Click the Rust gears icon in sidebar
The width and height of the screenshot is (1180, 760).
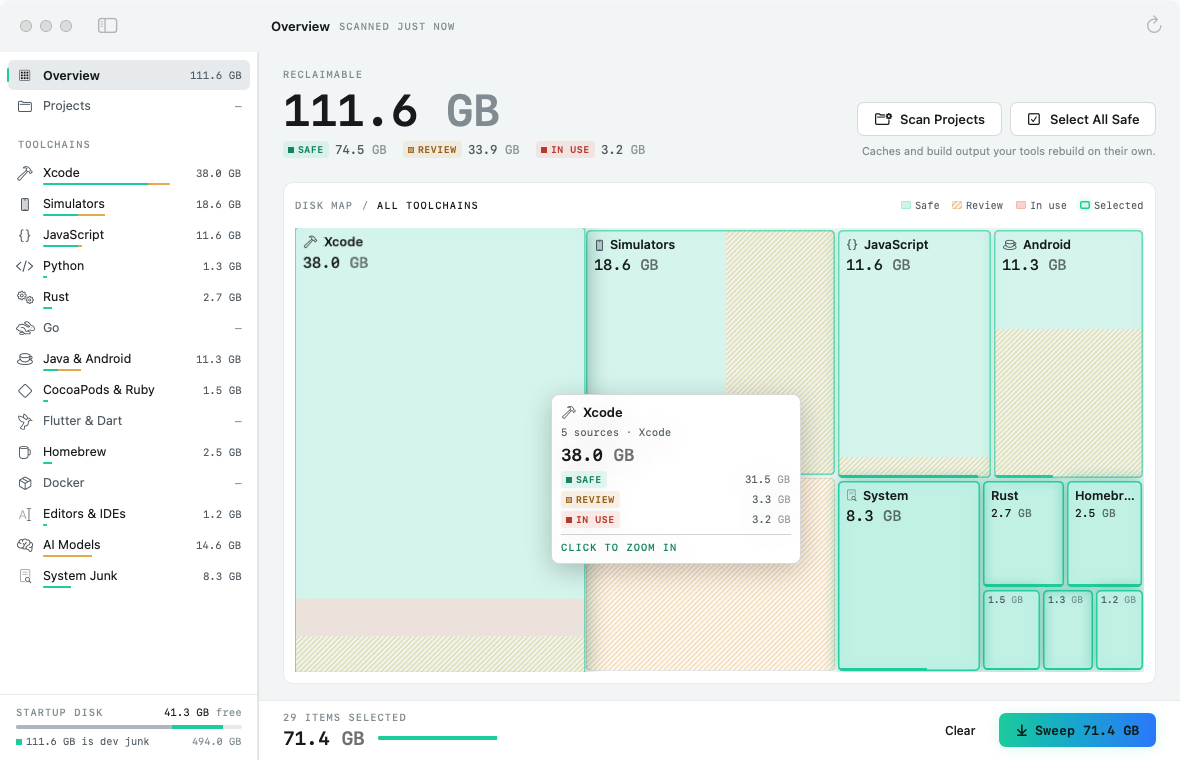(x=25, y=297)
